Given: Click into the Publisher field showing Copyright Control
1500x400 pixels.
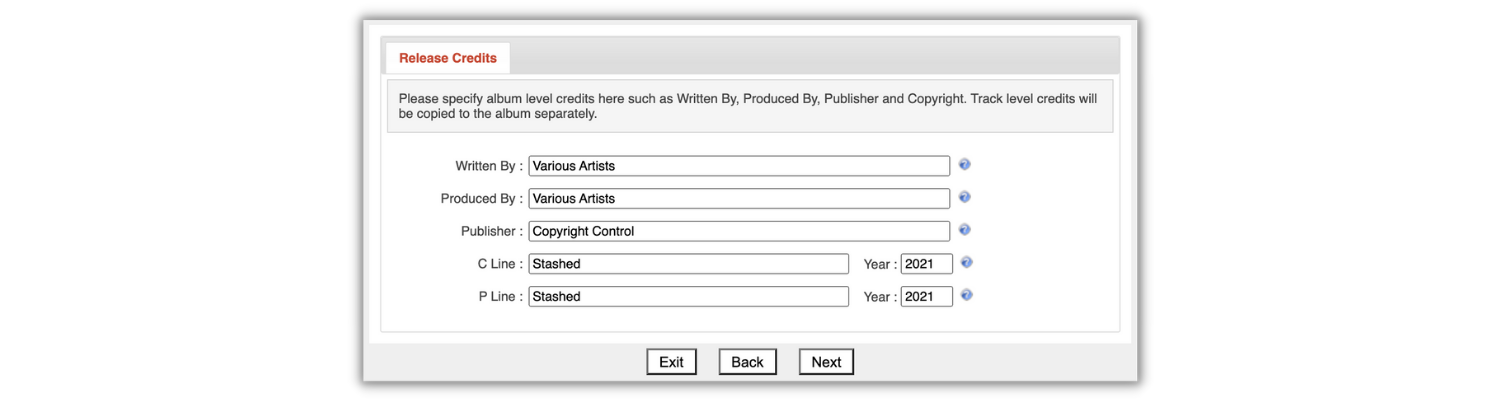Looking at the screenshot, I should click(739, 231).
